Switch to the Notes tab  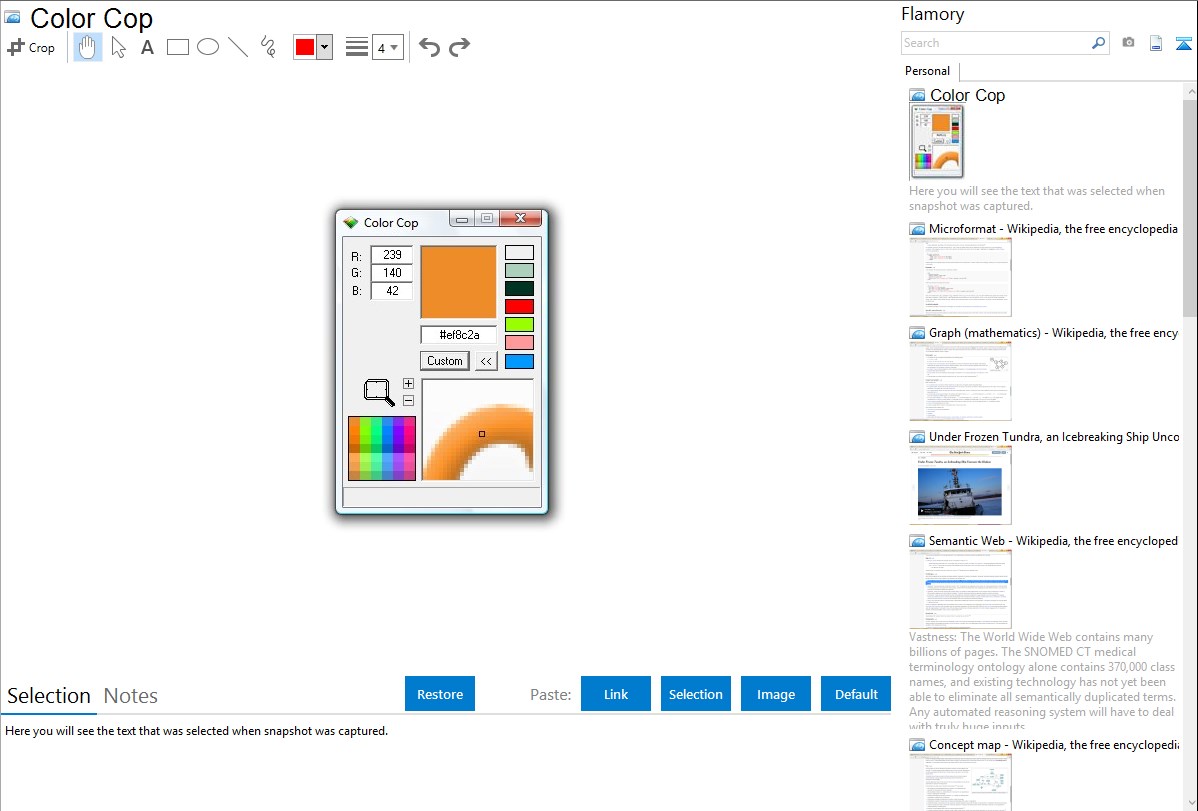pyautogui.click(x=131, y=696)
